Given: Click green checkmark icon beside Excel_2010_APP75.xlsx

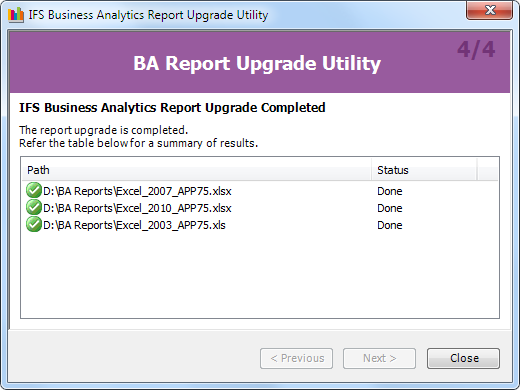Looking at the screenshot, I should click(34, 207).
